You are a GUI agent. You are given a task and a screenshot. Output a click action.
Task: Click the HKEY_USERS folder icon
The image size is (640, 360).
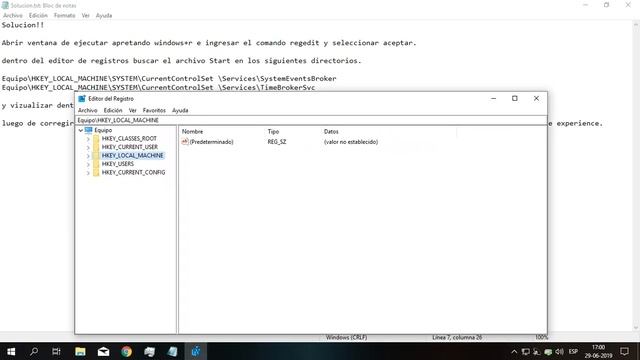click(96, 164)
